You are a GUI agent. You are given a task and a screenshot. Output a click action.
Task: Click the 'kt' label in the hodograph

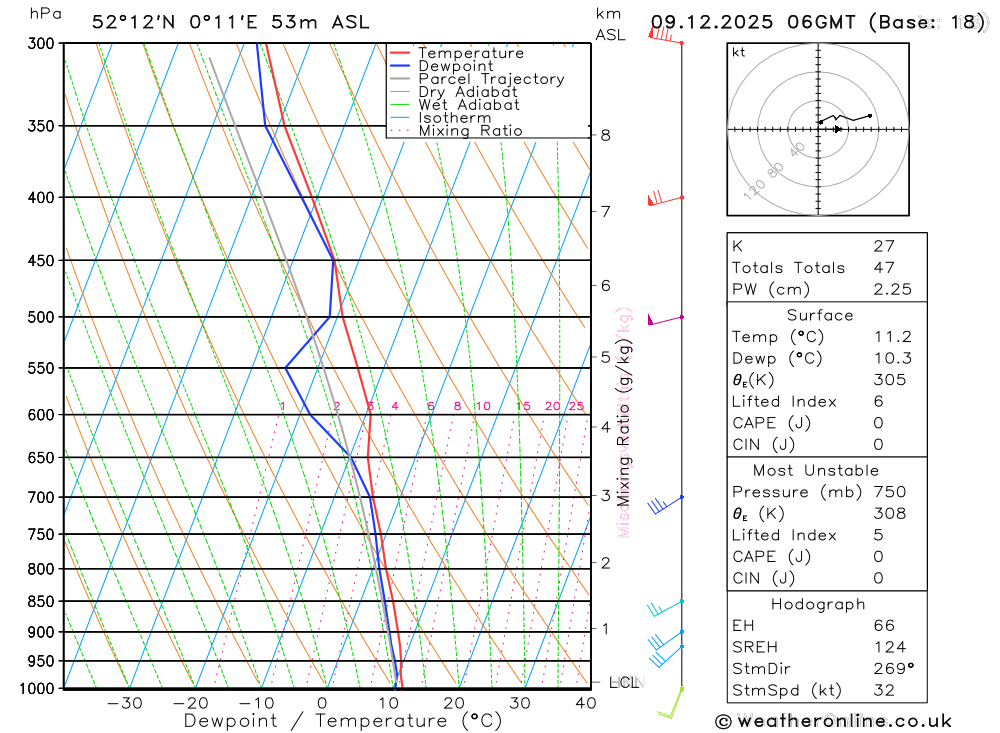[x=739, y=52]
